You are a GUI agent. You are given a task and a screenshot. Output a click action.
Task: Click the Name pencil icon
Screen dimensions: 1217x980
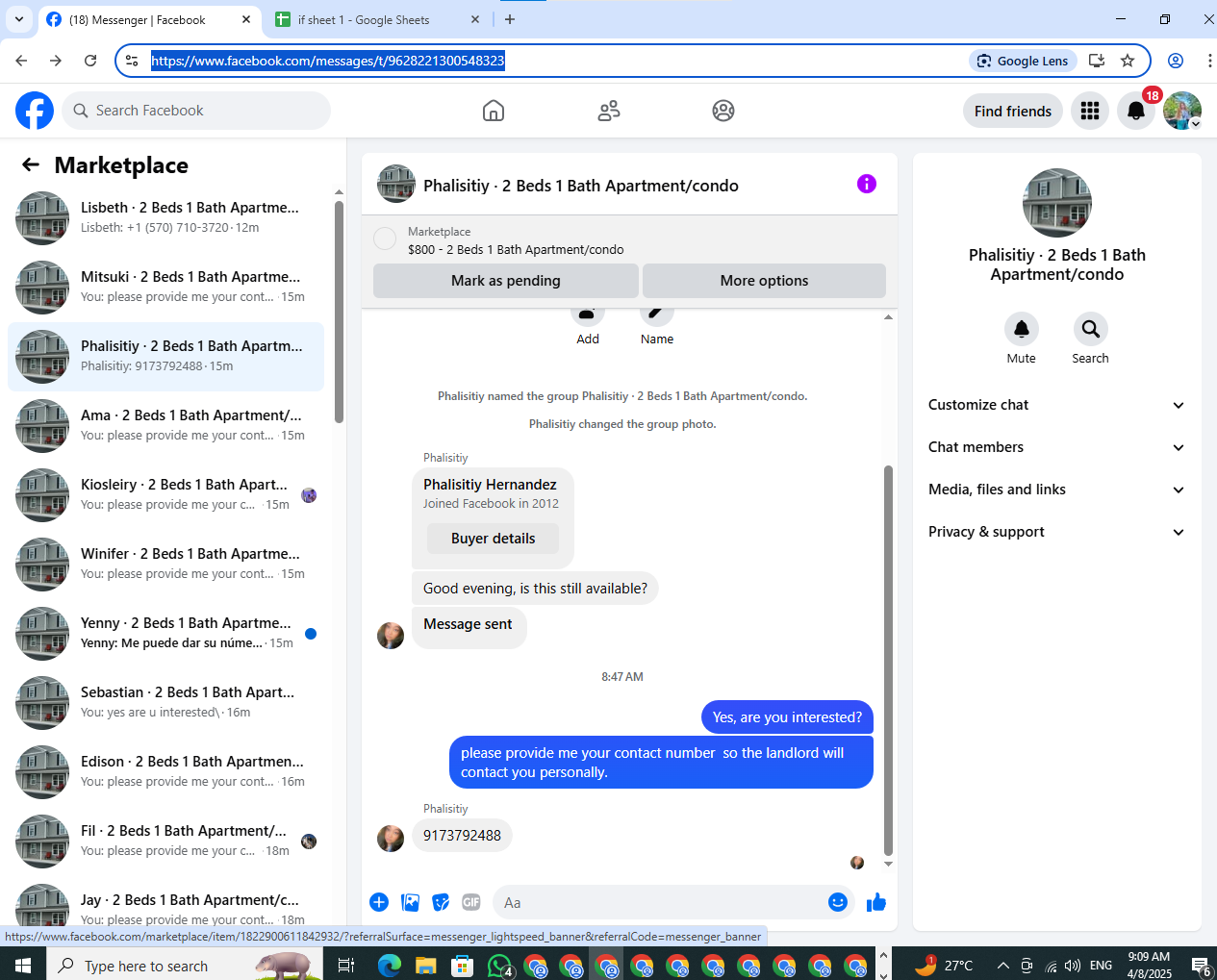coord(657,314)
